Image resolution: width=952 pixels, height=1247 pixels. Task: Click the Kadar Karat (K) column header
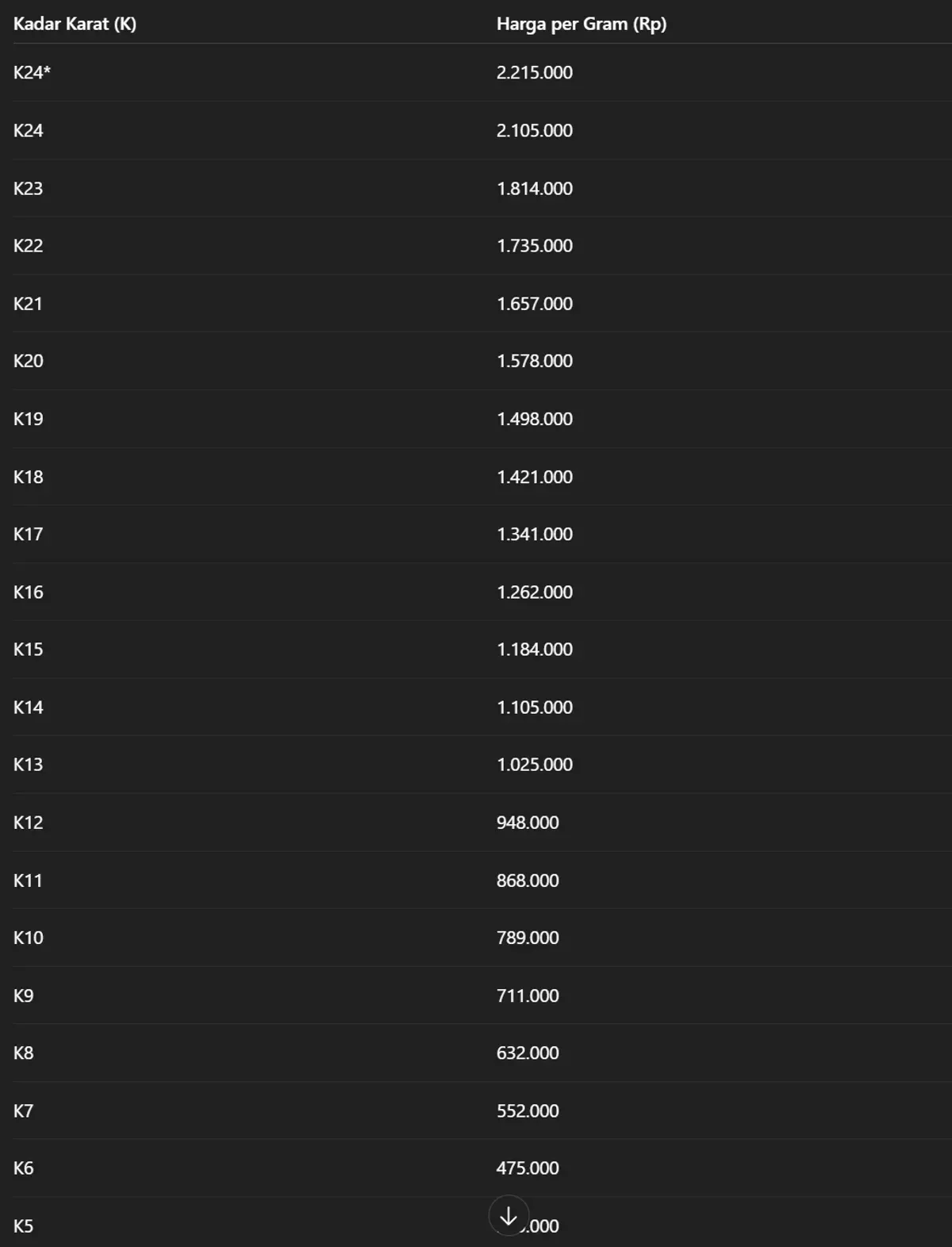(75, 24)
